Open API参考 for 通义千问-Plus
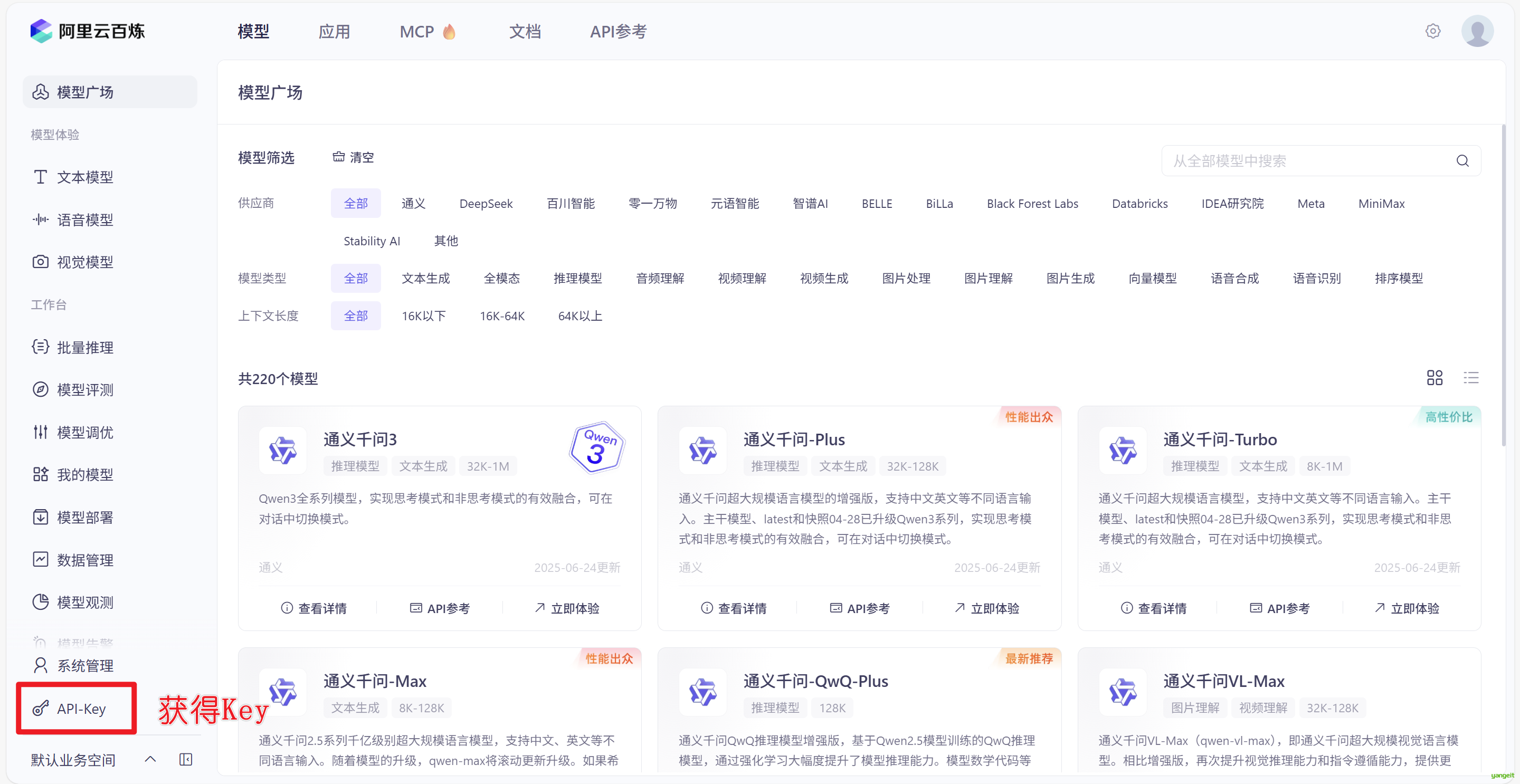 (860, 608)
